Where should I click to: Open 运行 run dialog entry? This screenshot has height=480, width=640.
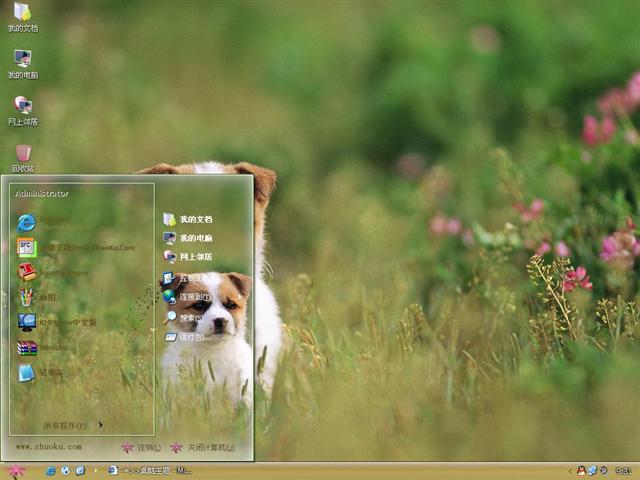click(x=188, y=337)
